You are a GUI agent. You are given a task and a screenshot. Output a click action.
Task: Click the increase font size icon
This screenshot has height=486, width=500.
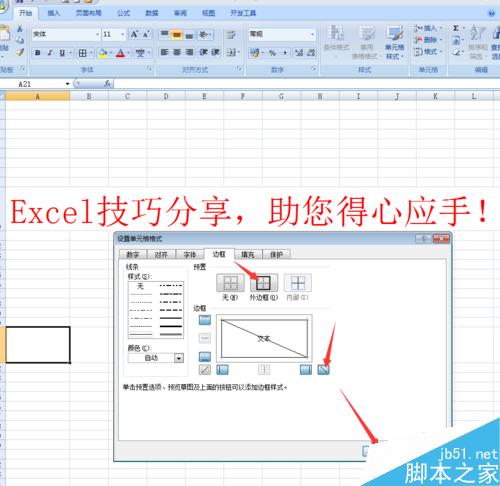click(x=134, y=34)
